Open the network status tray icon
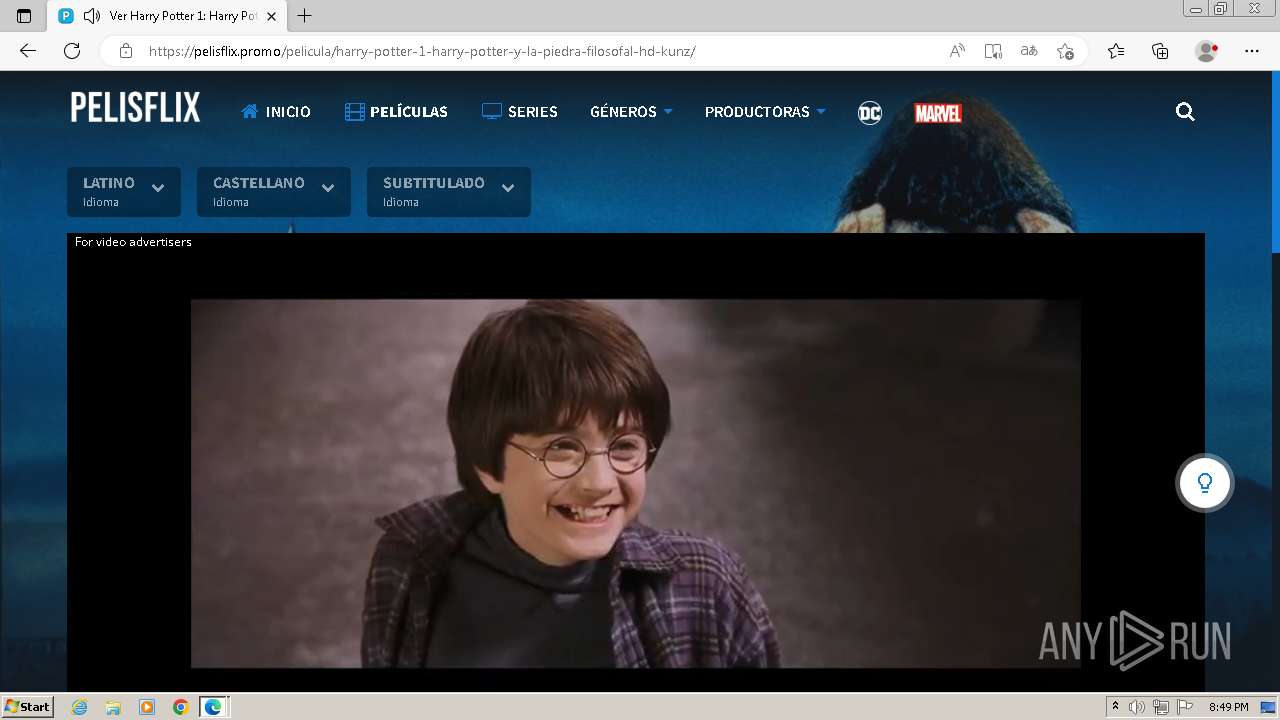Viewport: 1280px width, 720px height. (1161, 707)
